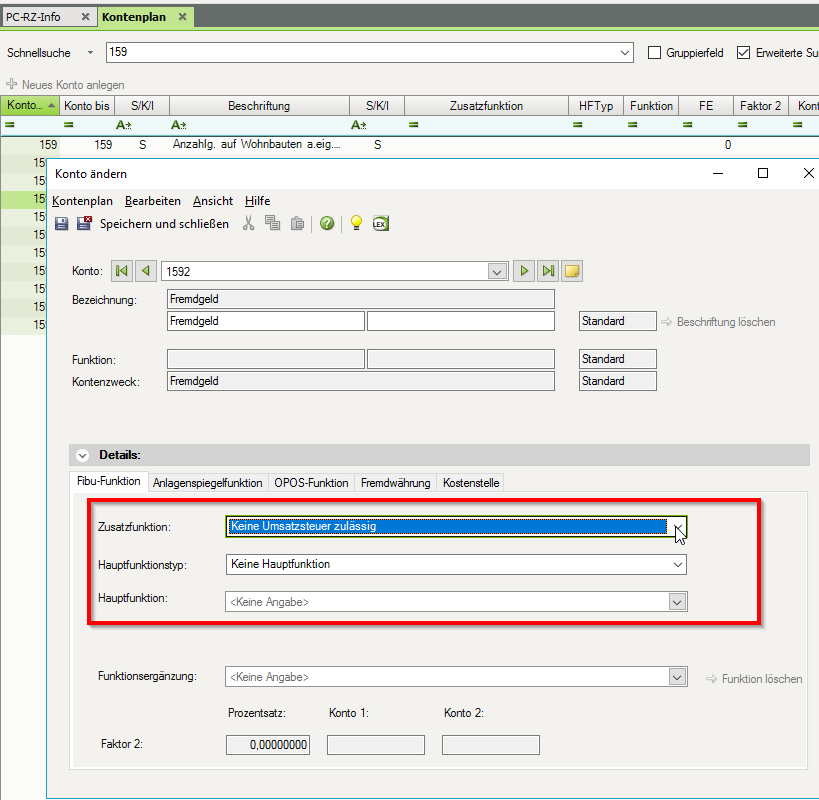Click the plus icon of Neues Konto anlegen

click(11, 84)
